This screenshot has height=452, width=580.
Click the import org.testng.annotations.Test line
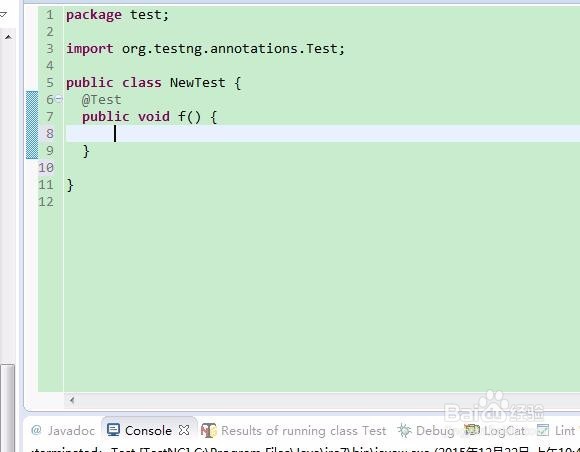click(x=205, y=49)
